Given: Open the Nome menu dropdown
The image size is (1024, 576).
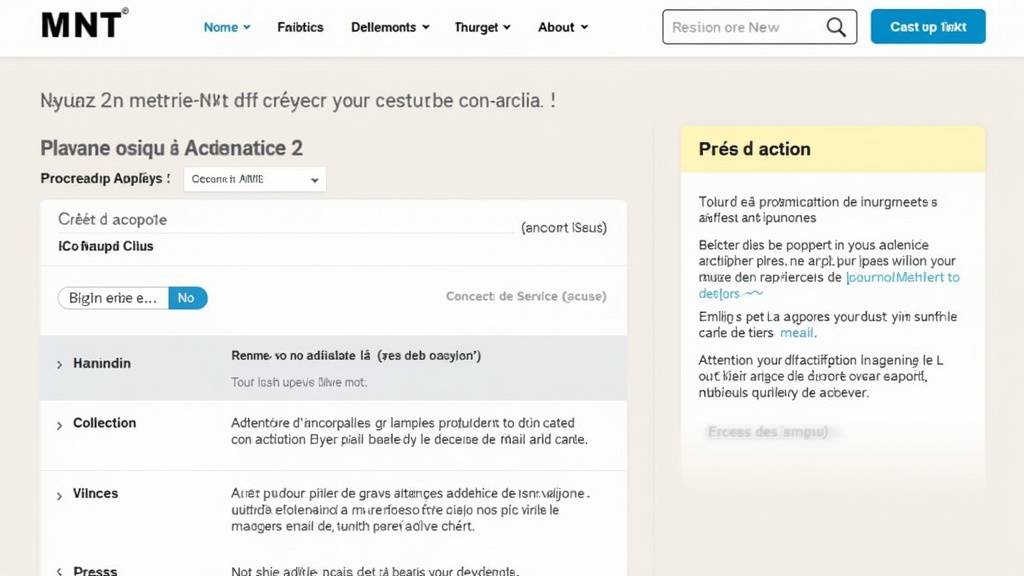Looking at the screenshot, I should tap(227, 27).
